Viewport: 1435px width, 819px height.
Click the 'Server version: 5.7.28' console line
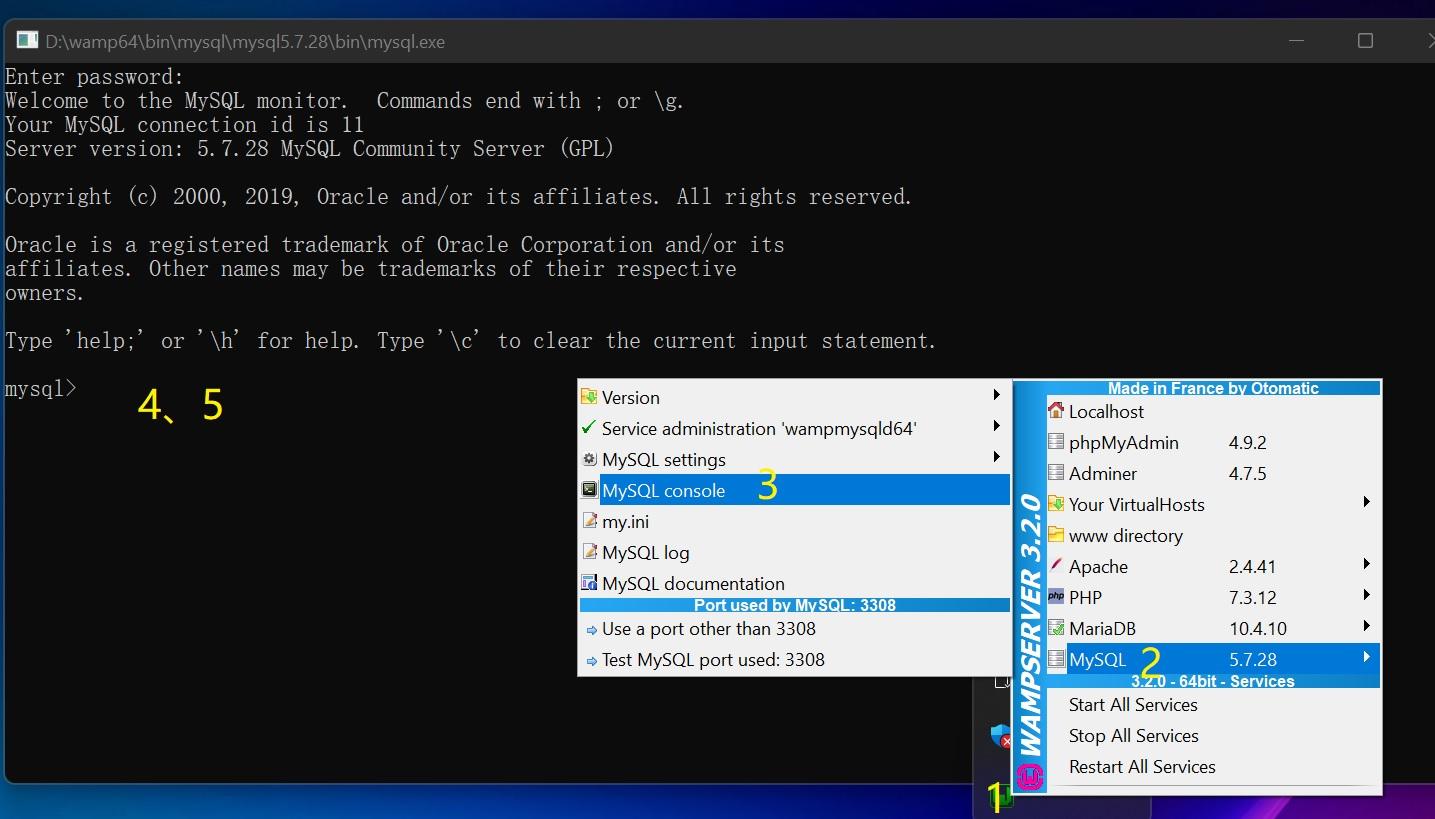pyautogui.click(x=309, y=149)
